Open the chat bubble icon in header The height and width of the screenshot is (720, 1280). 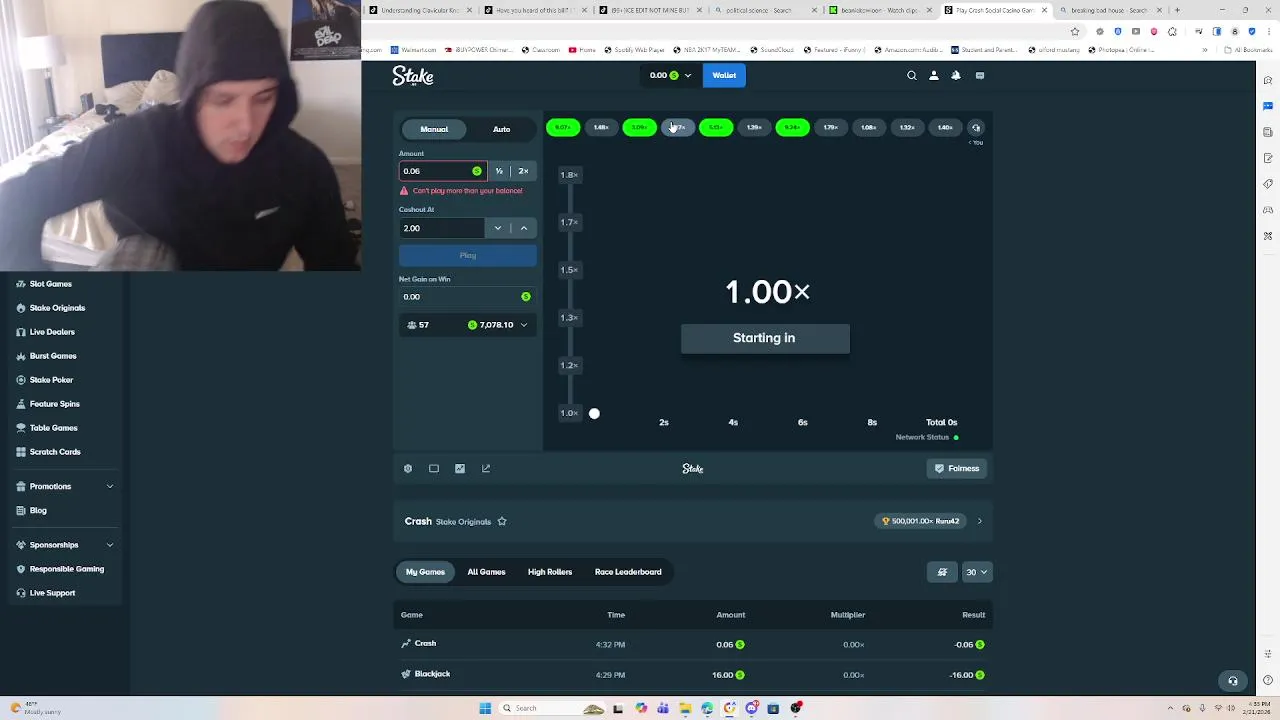point(980,75)
